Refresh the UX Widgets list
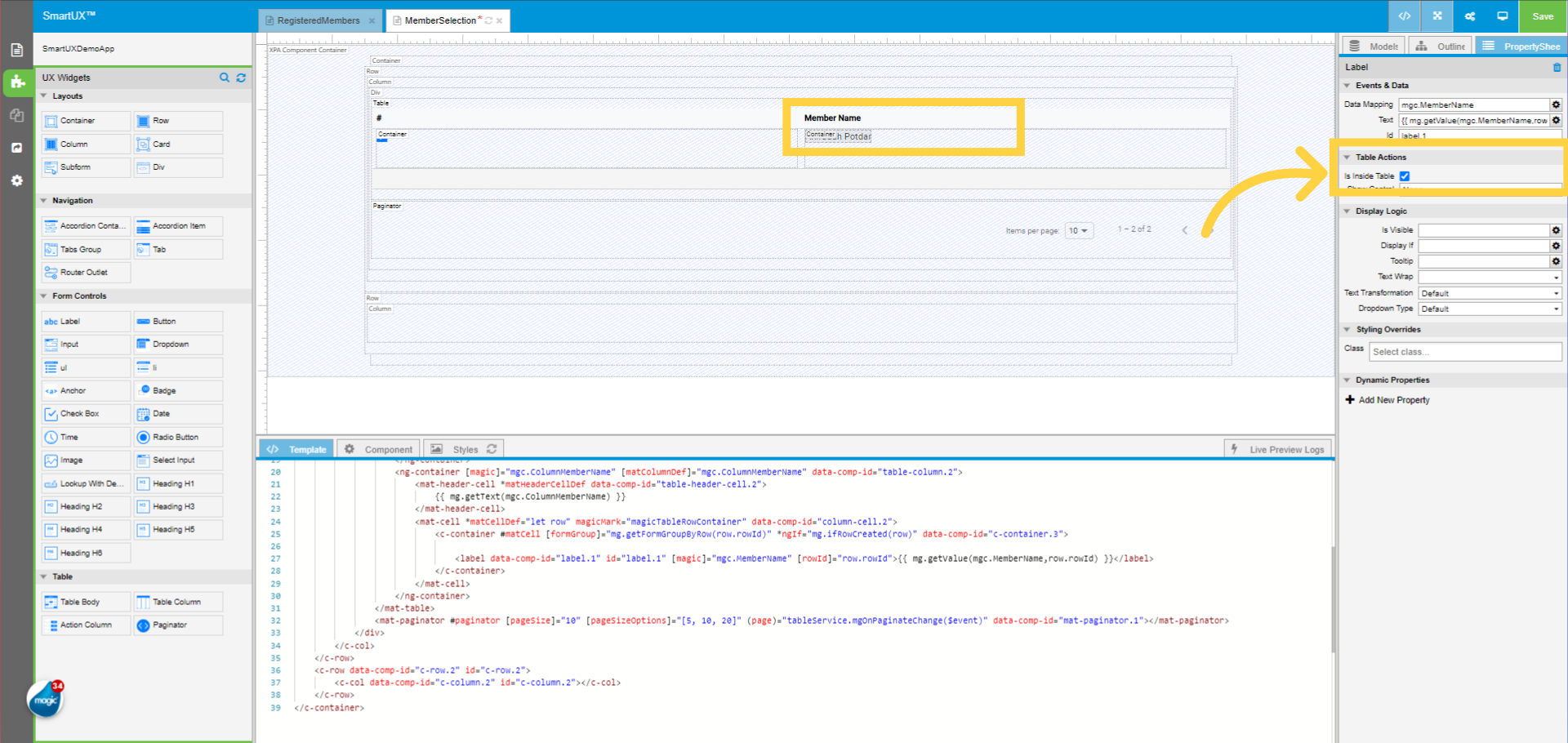This screenshot has height=743, width=1568. pyautogui.click(x=241, y=78)
